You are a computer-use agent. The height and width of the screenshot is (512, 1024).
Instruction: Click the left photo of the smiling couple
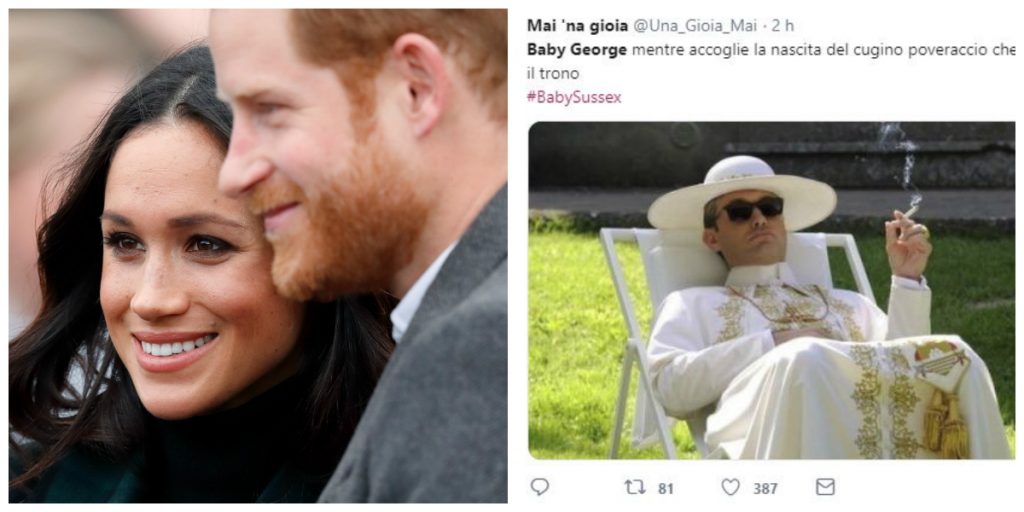click(x=258, y=256)
